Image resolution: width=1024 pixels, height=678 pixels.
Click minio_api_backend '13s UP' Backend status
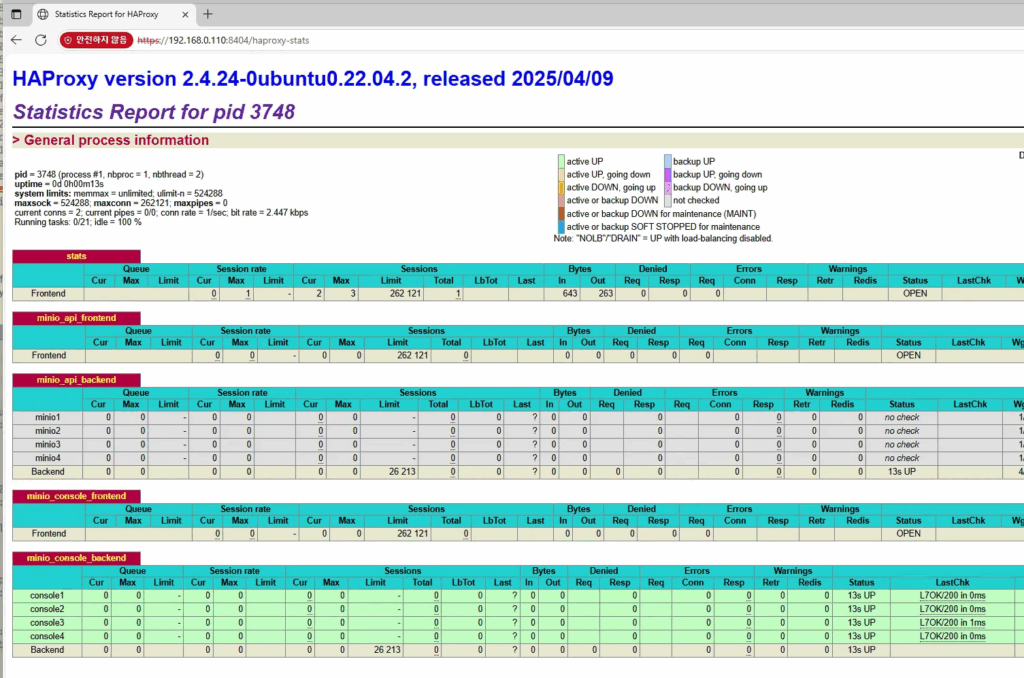tap(902, 472)
